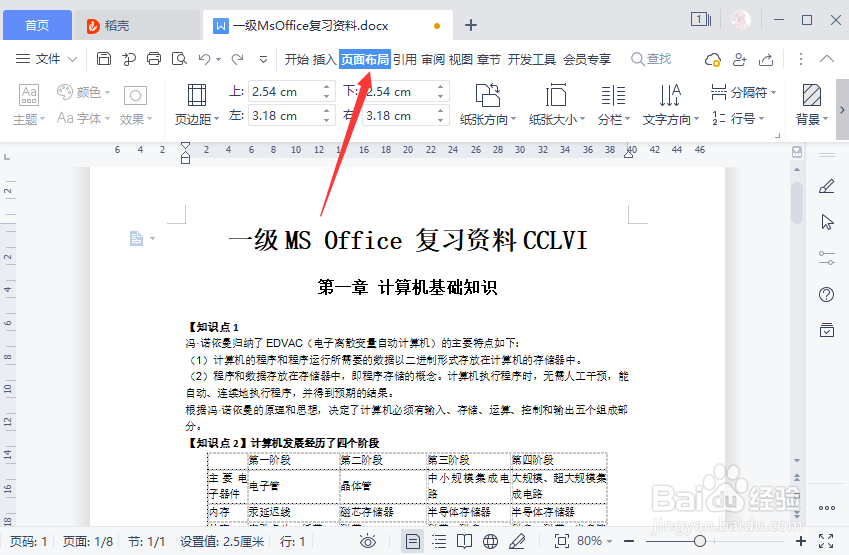Toggle eye protection mode icon
This screenshot has height=555, width=849.
368,541
